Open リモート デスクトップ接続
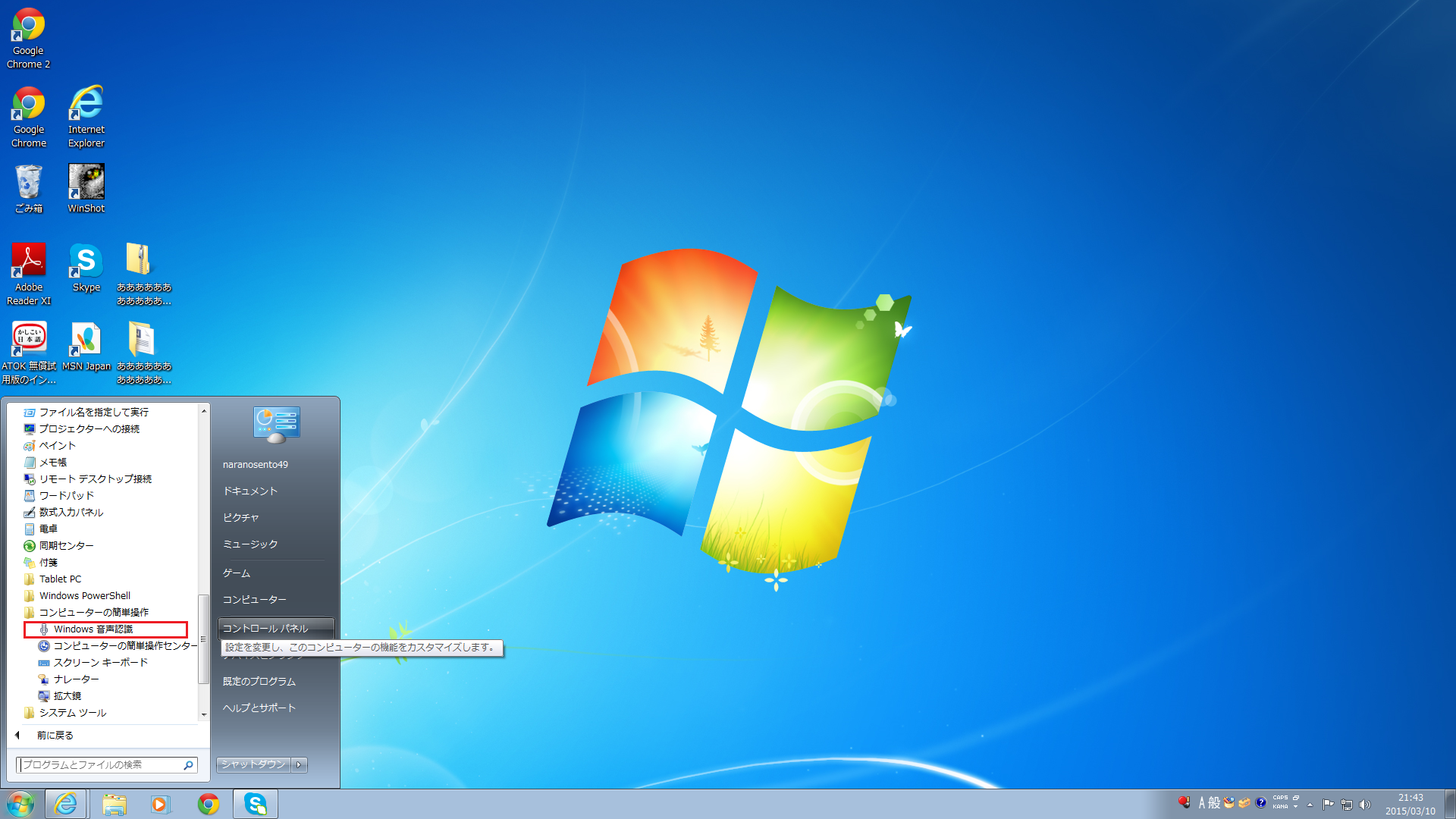Image resolution: width=1456 pixels, height=819 pixels. click(x=88, y=479)
